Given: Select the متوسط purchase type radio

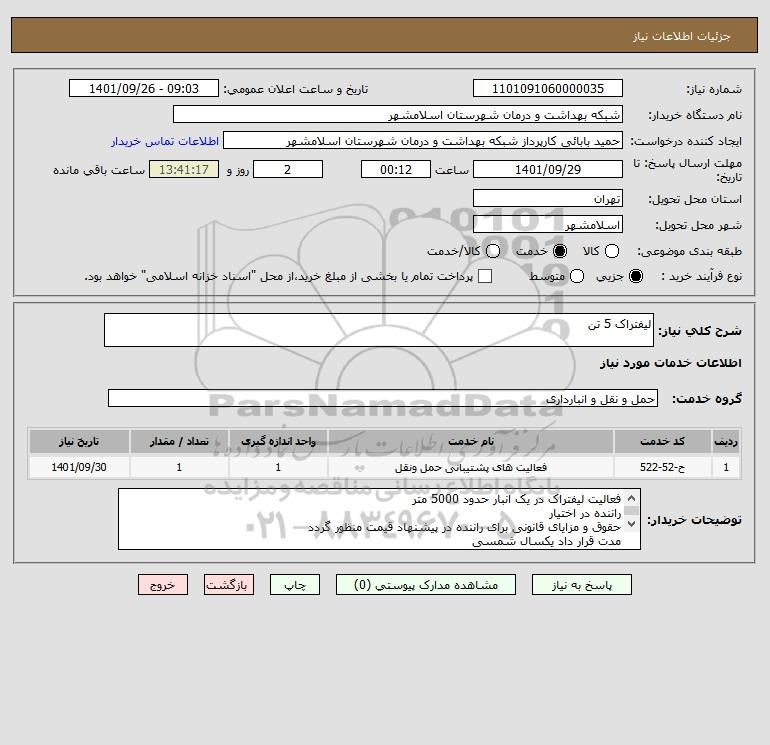Looking at the screenshot, I should click(x=577, y=276).
